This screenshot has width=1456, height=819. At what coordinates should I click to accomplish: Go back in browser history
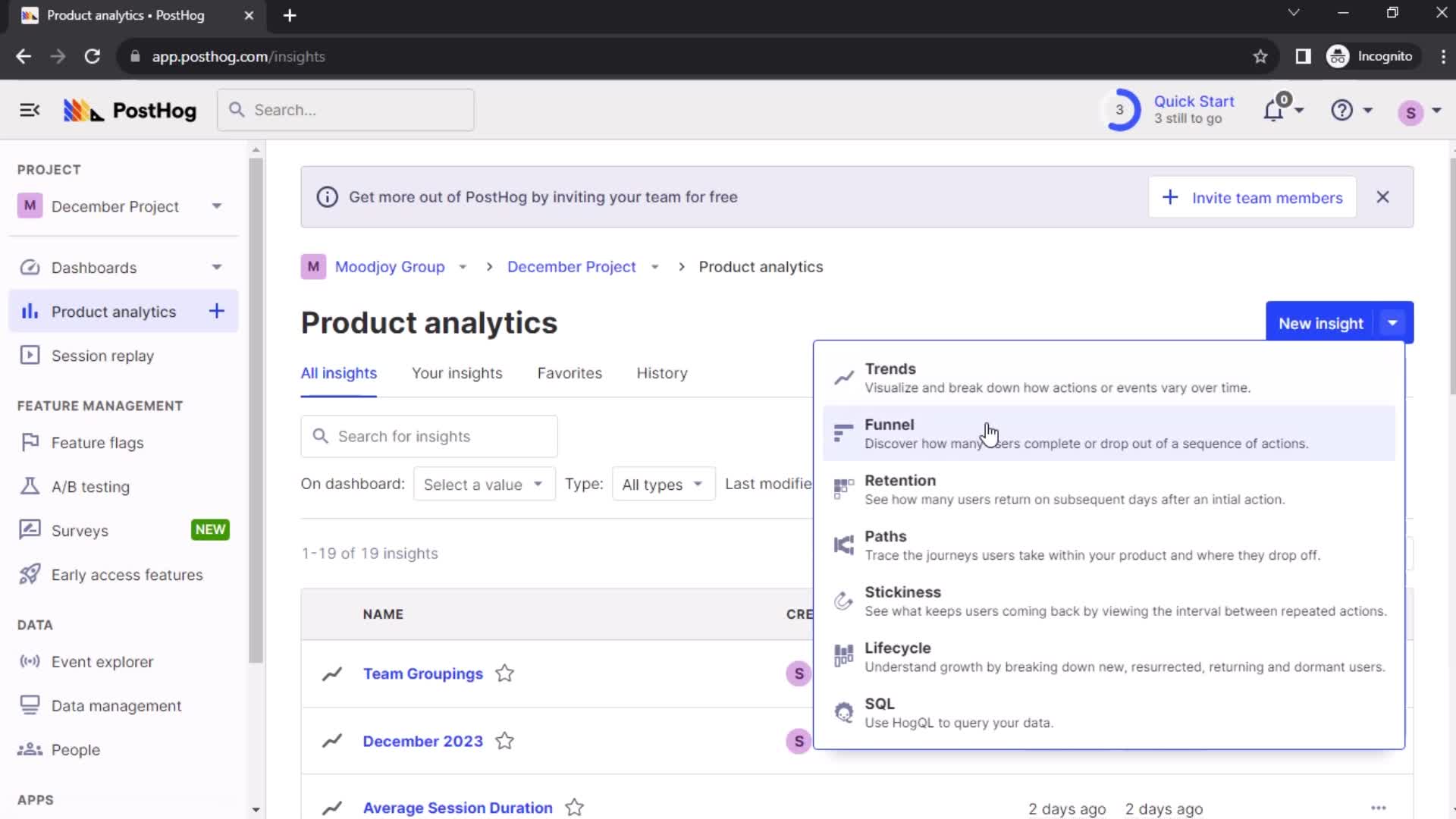(24, 57)
